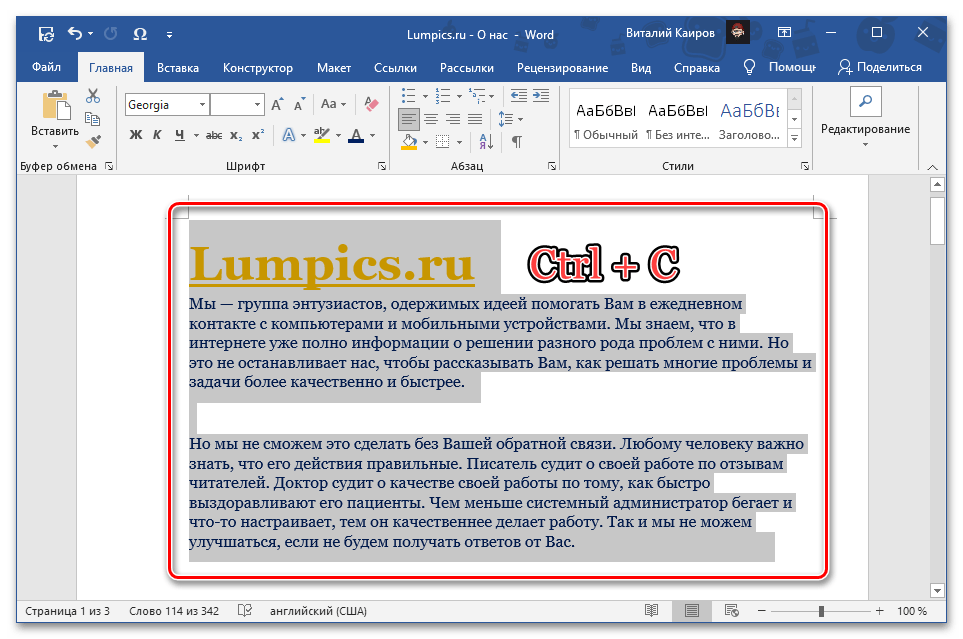Insert symbol with the Omega icon
The height and width of the screenshot is (639, 963).
pyautogui.click(x=140, y=34)
